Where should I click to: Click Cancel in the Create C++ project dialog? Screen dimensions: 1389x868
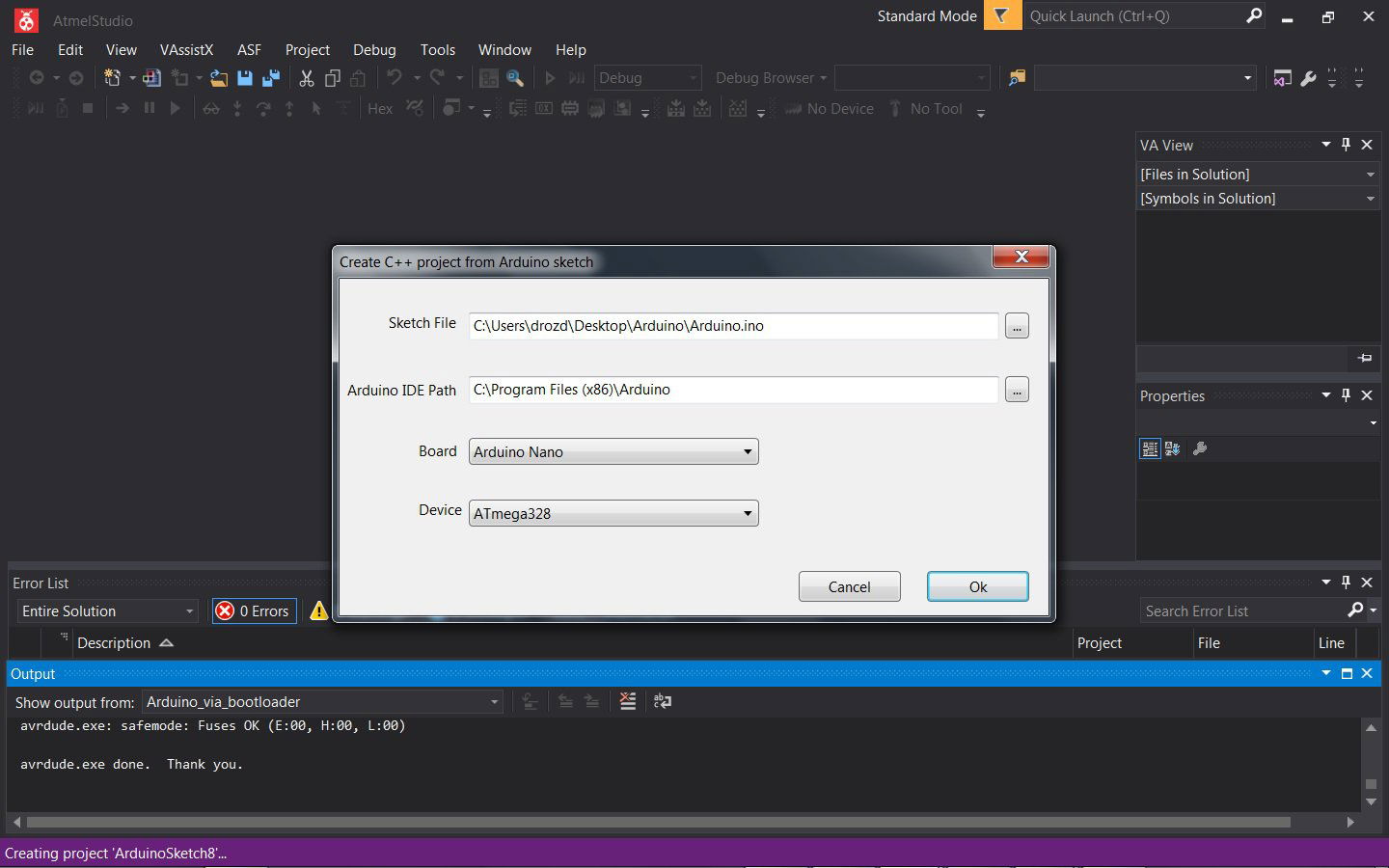click(x=850, y=586)
